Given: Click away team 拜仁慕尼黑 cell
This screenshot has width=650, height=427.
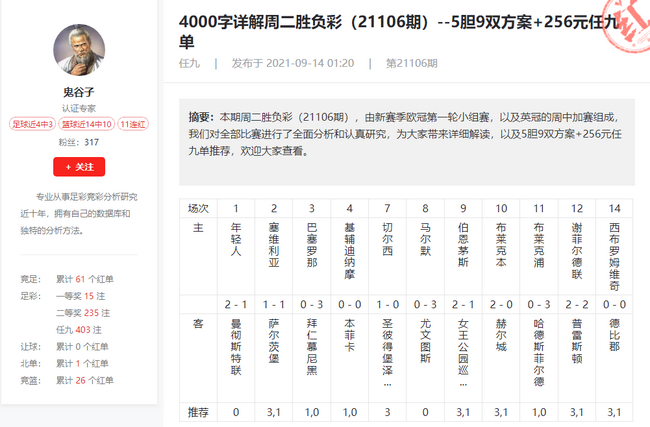Looking at the screenshot, I should 312,358.
